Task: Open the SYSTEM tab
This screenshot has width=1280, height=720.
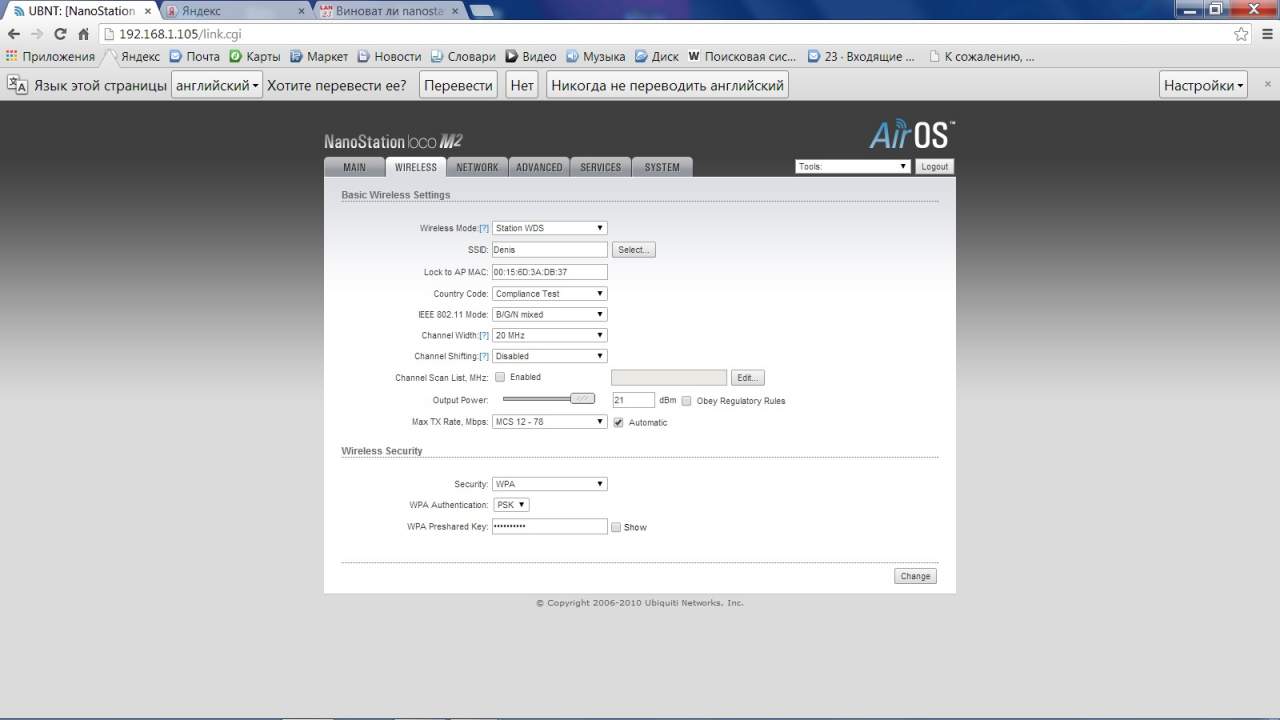Action: click(662, 167)
